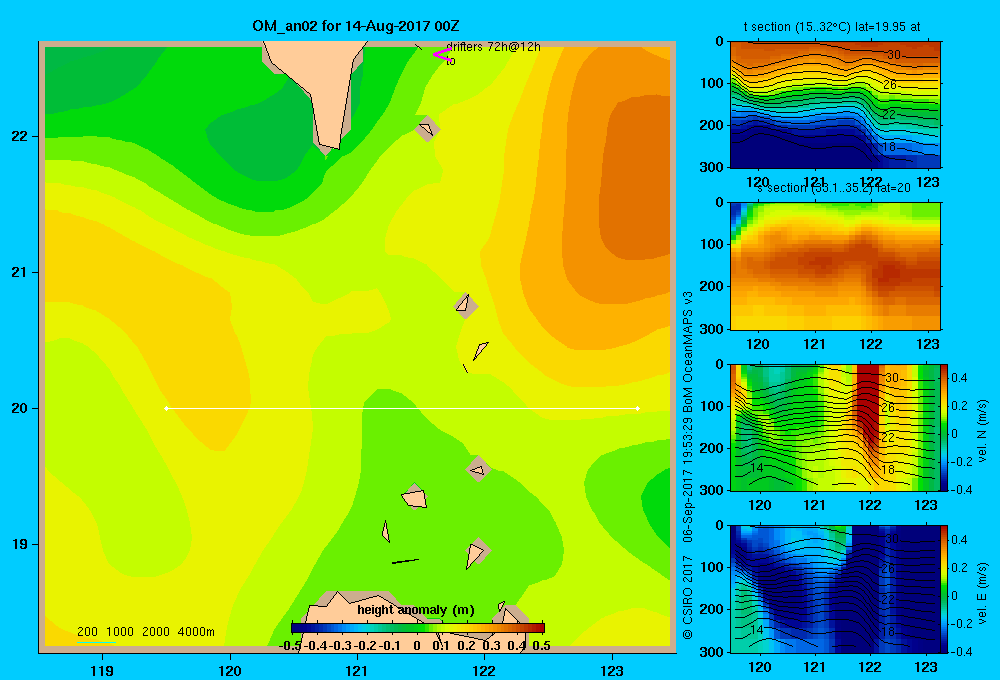Image resolution: width=1000 pixels, height=680 pixels.
Task: Click longitude label 123 on the map axis
Action: pos(612,670)
